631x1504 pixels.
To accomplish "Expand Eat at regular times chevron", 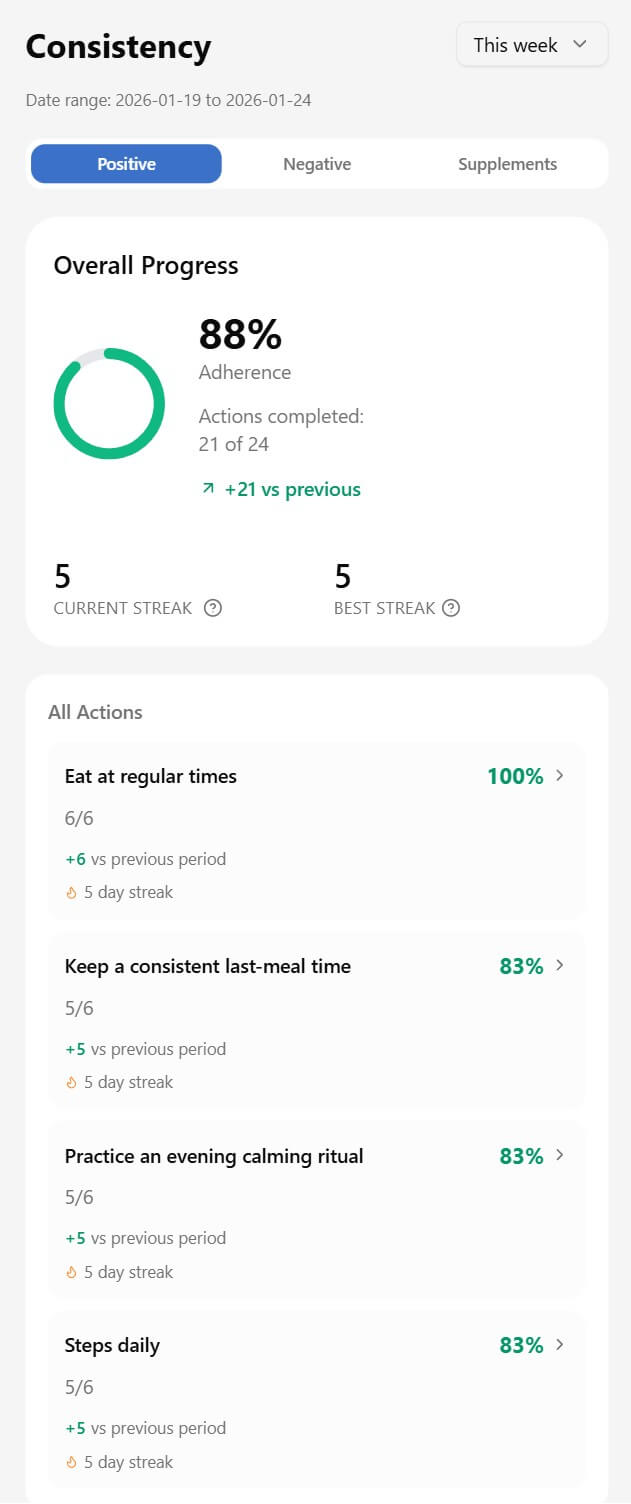I will tap(560, 776).
